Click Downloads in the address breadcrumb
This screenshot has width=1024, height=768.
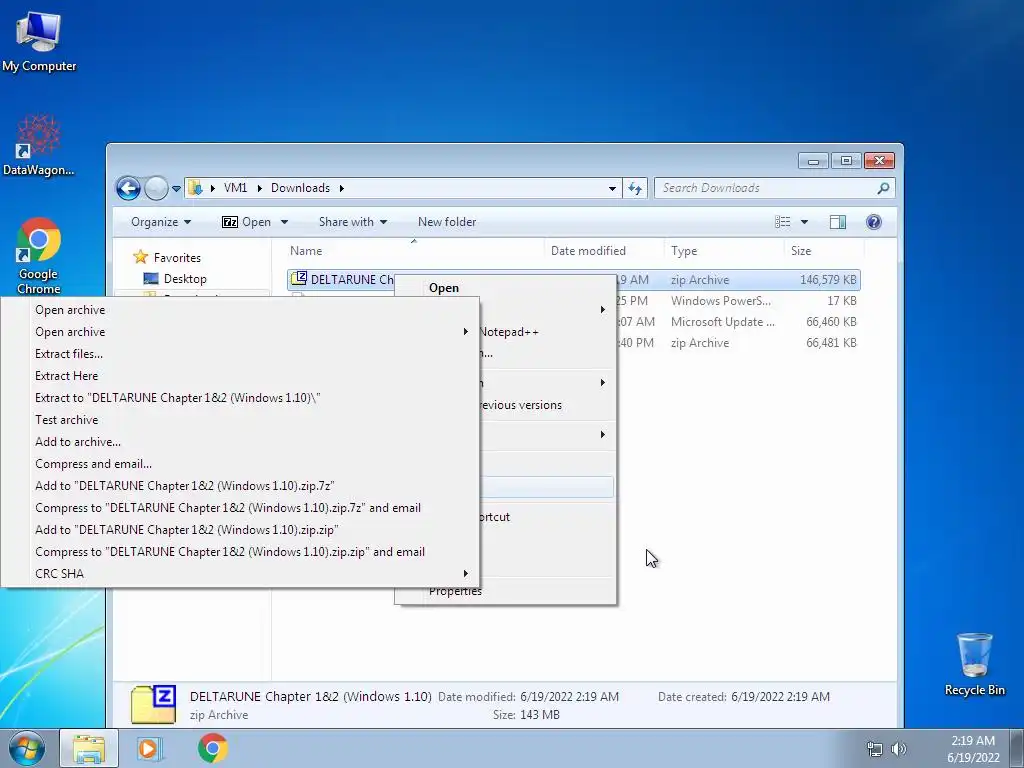click(300, 188)
